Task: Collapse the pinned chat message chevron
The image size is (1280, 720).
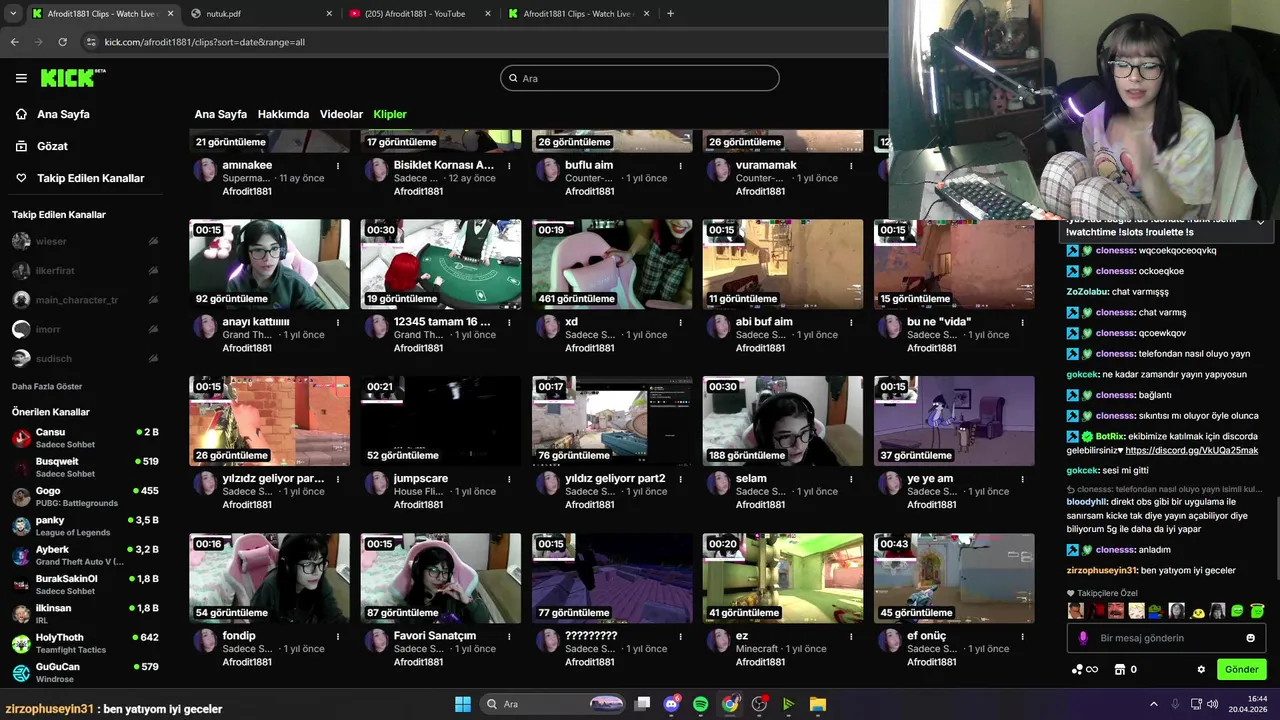Action: [1260, 221]
